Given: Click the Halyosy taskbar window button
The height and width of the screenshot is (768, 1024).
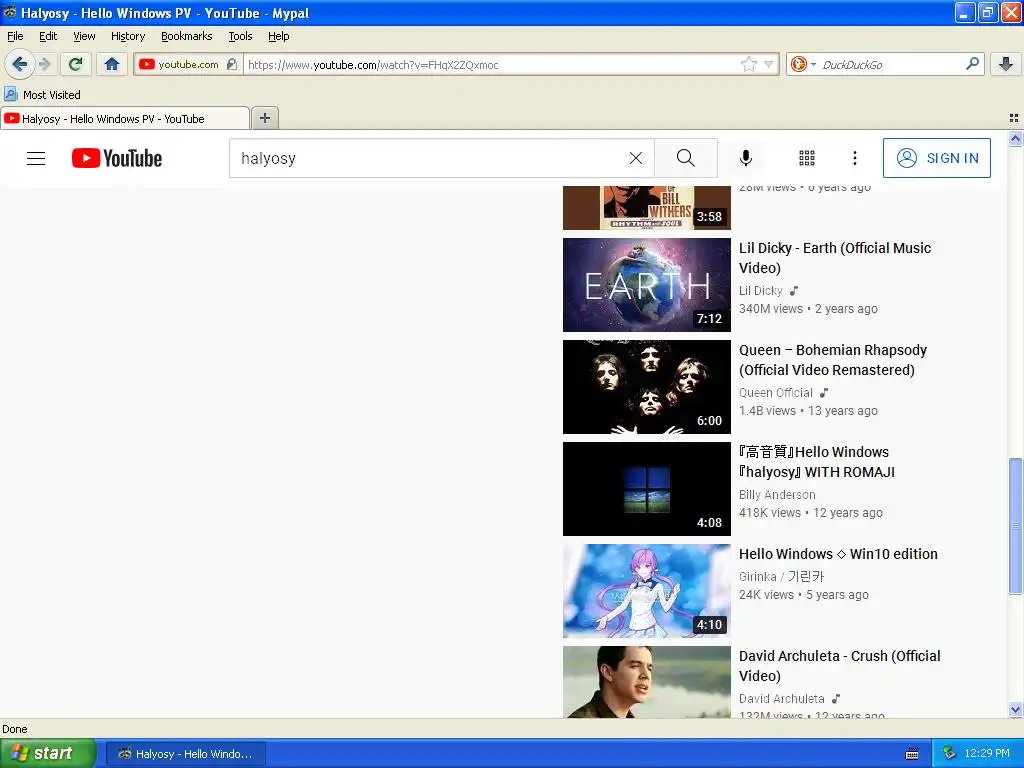Looking at the screenshot, I should coord(185,754).
